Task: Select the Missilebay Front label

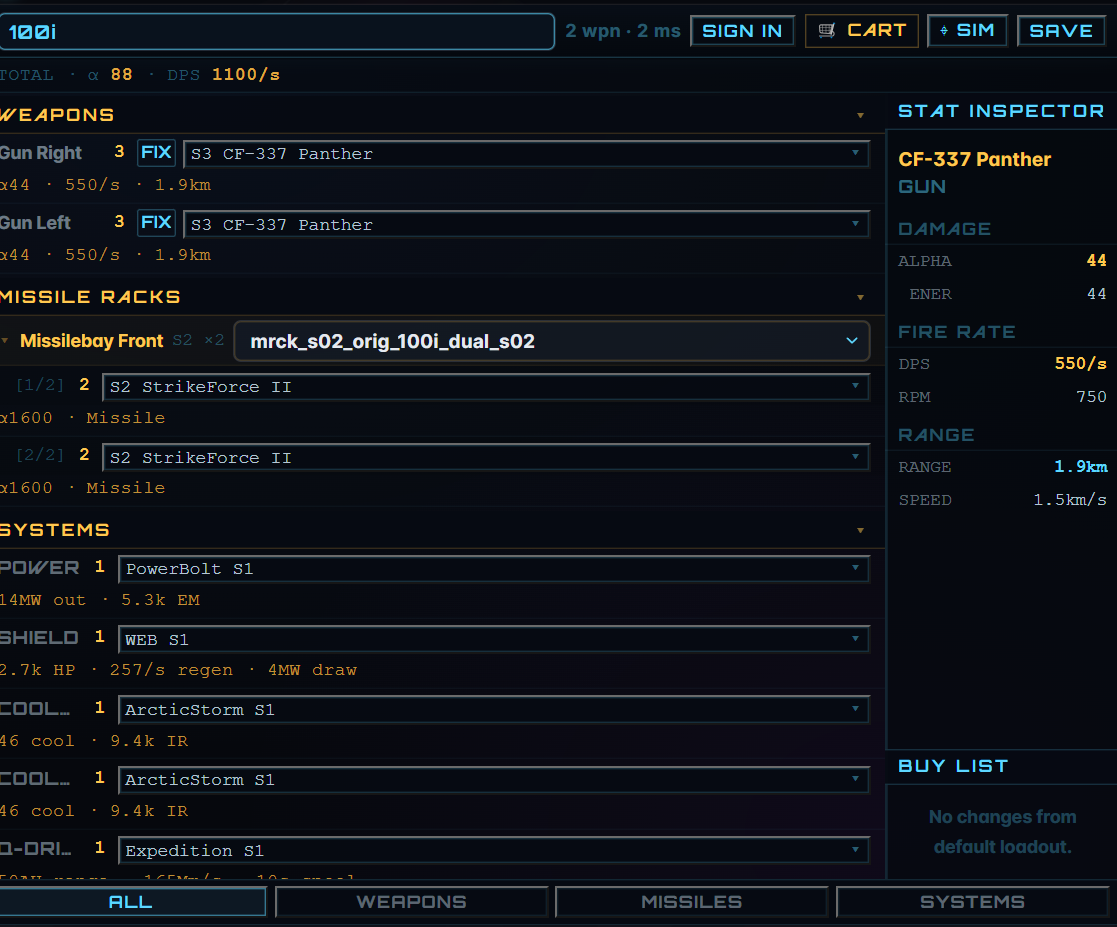Action: coord(92,341)
